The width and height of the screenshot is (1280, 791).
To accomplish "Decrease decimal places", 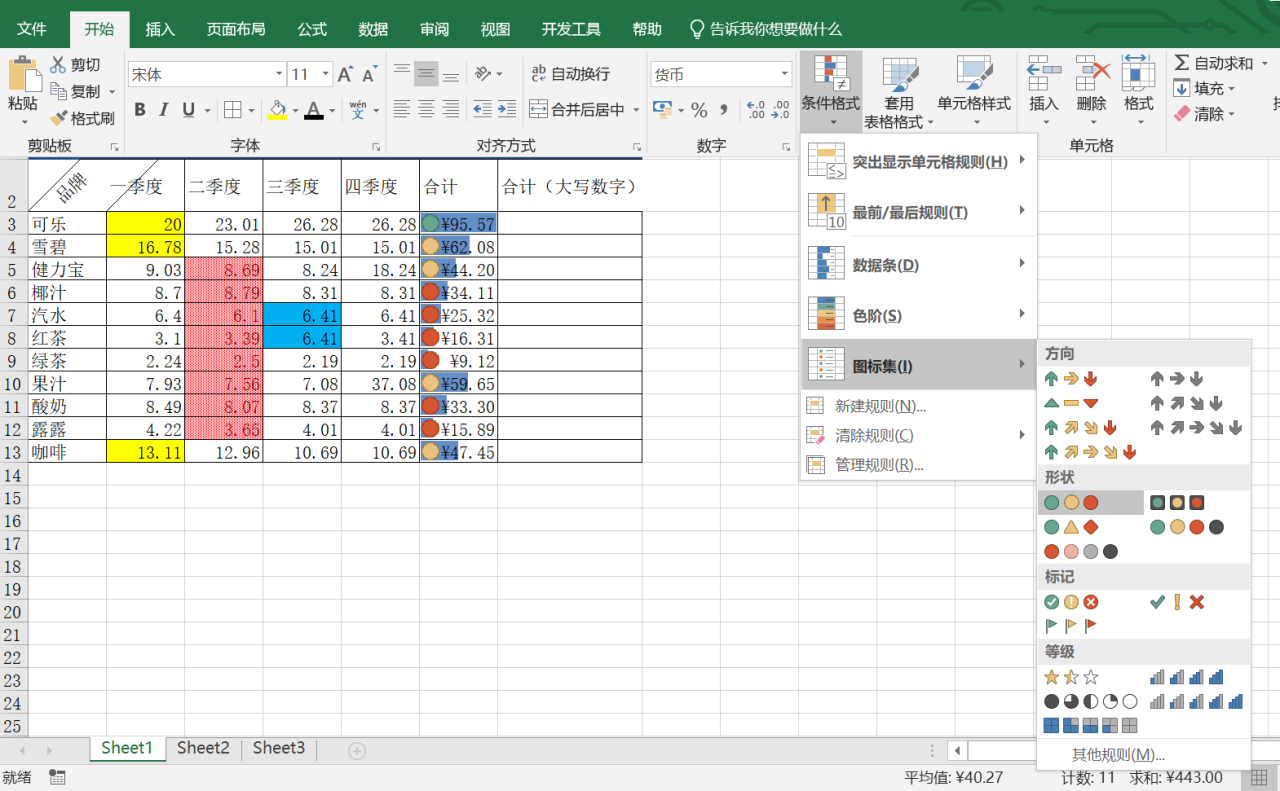I will point(779,109).
